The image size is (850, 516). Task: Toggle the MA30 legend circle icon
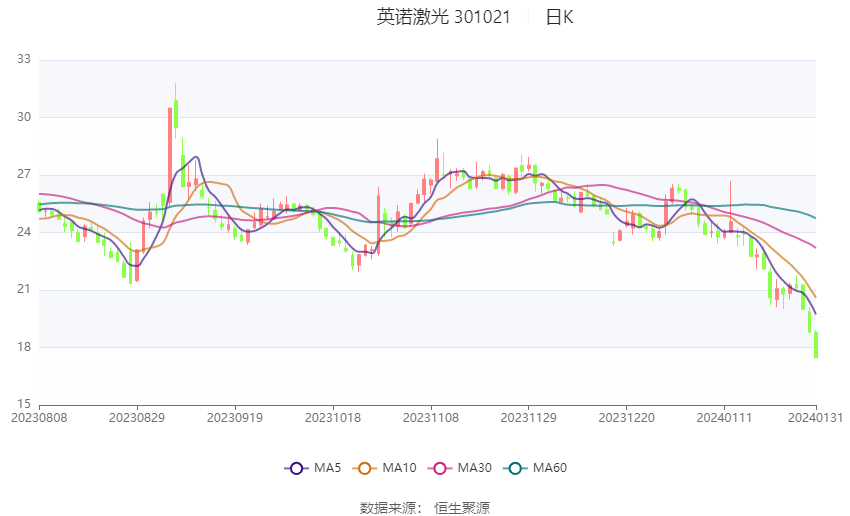coord(440,468)
